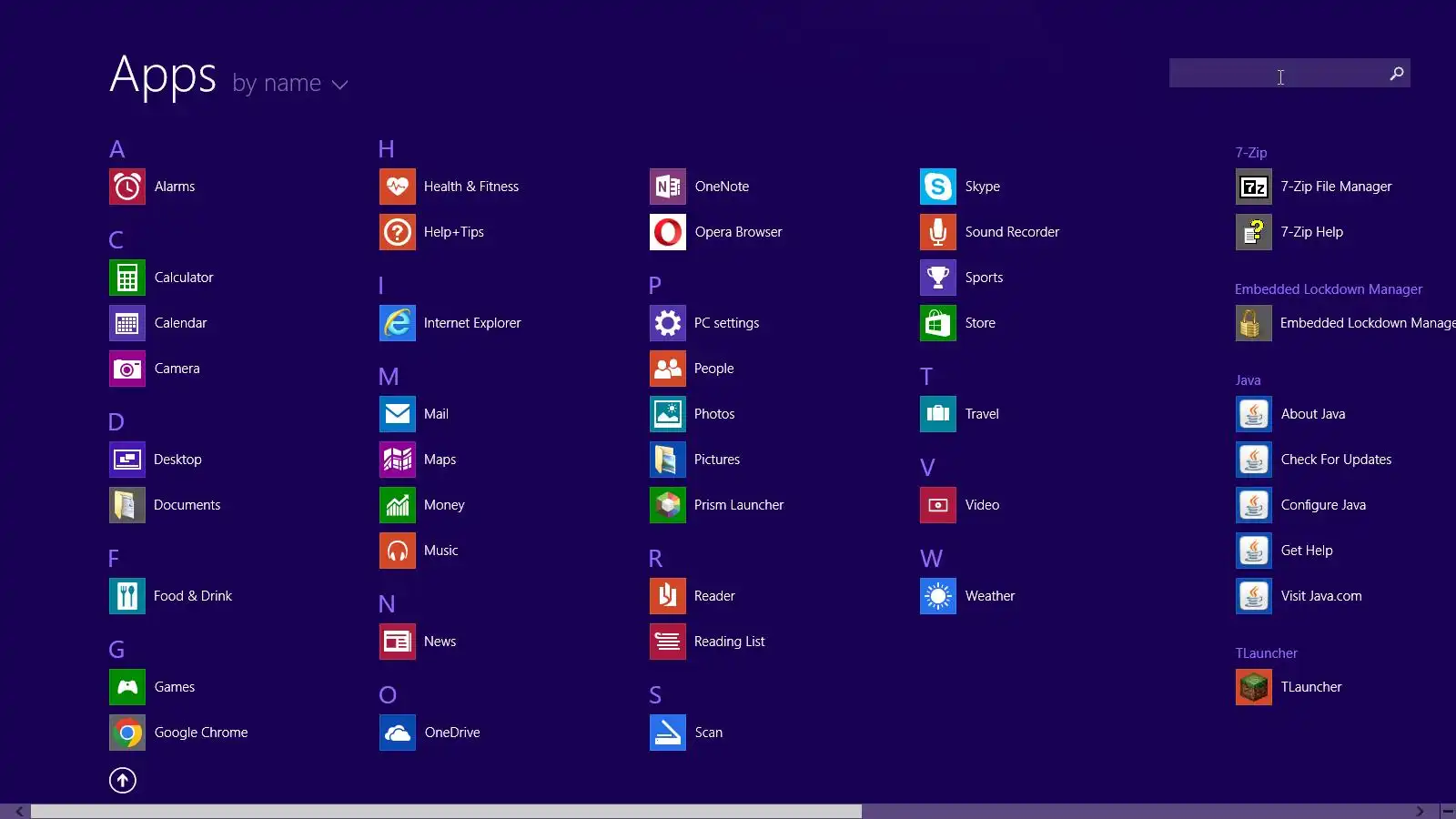
Task: Start the Camera app icon
Action: [127, 369]
